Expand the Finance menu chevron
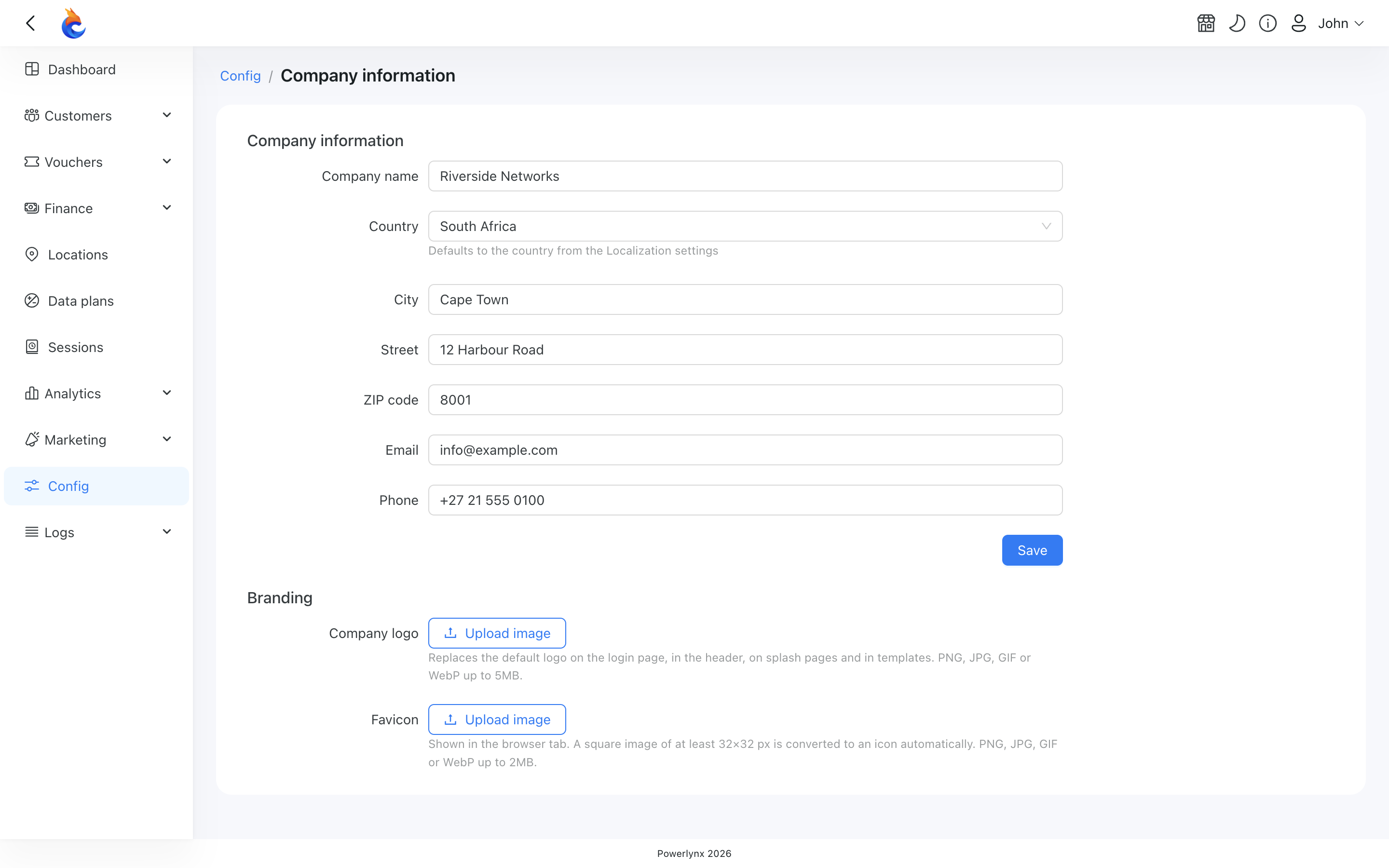 pyautogui.click(x=167, y=208)
